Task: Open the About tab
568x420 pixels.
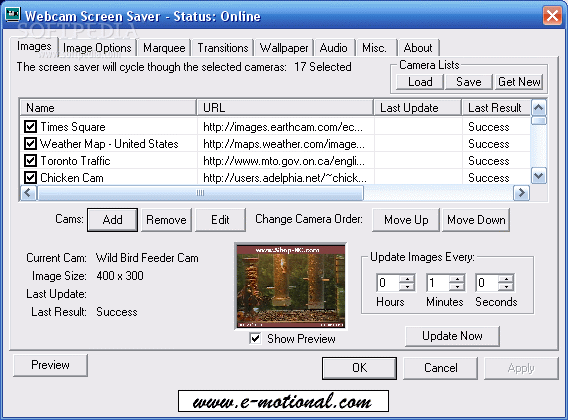Action: (418, 48)
